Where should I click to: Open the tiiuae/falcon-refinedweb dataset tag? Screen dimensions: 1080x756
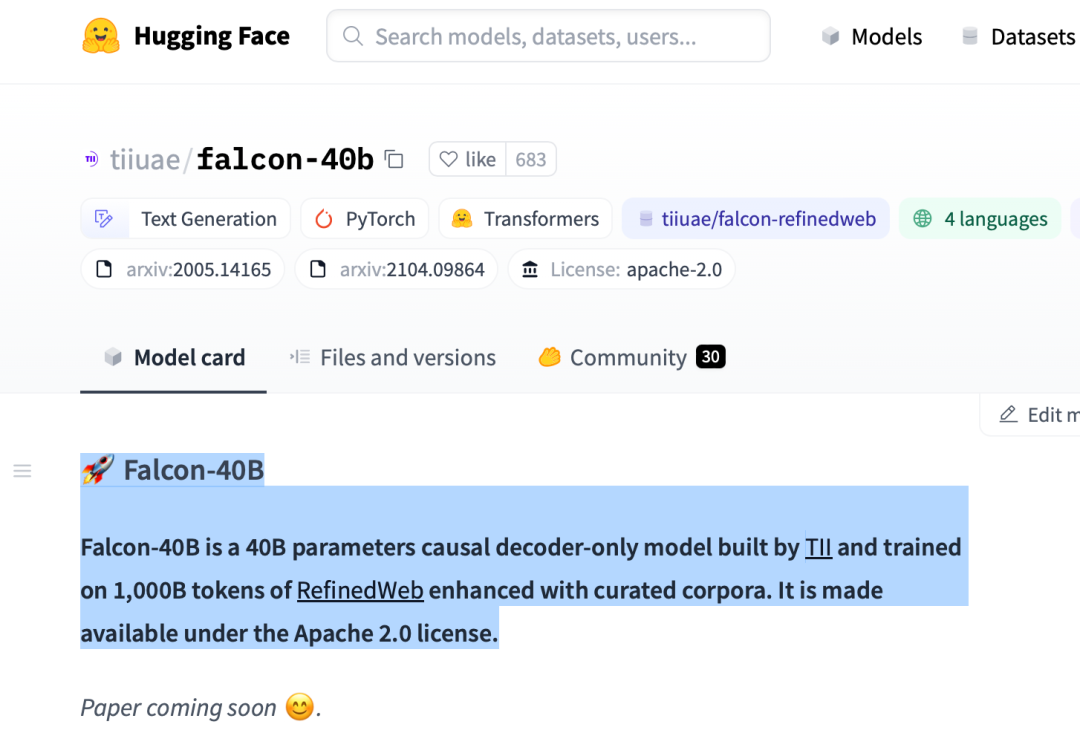[x=756, y=219]
